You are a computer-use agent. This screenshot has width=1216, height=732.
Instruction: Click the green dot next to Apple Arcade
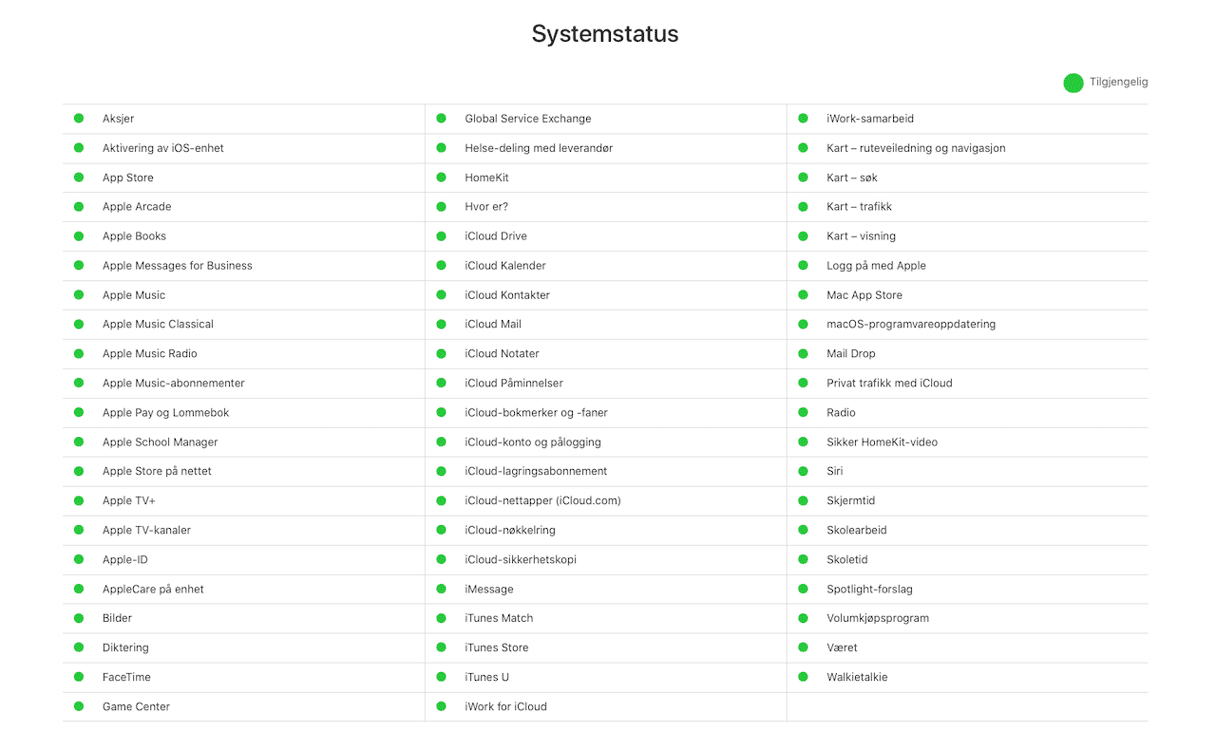79,207
